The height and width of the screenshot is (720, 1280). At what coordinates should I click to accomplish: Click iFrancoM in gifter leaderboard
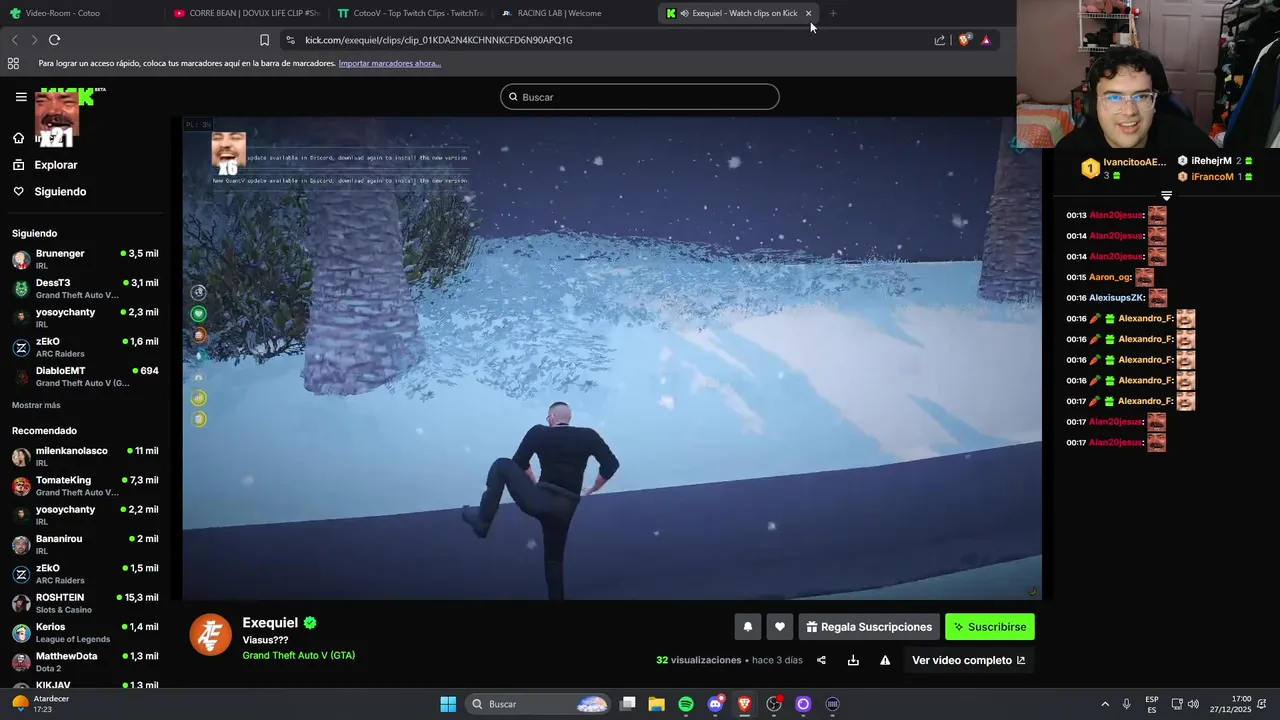[1215, 177]
